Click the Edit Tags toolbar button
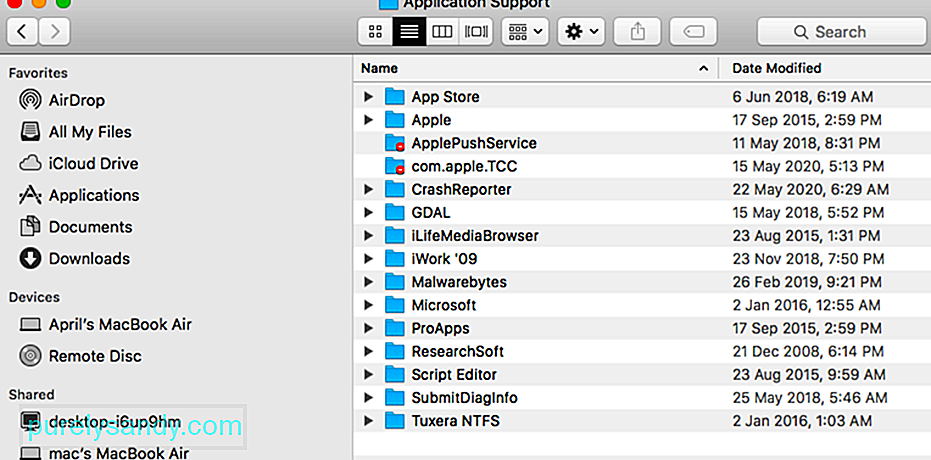The height and width of the screenshot is (460, 931). click(694, 31)
